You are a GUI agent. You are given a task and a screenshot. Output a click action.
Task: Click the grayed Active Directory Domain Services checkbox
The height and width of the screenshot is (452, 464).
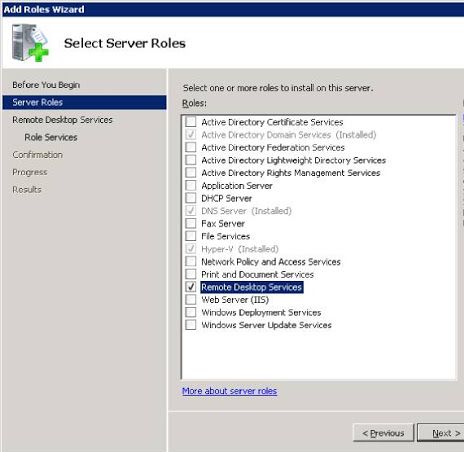(x=191, y=134)
